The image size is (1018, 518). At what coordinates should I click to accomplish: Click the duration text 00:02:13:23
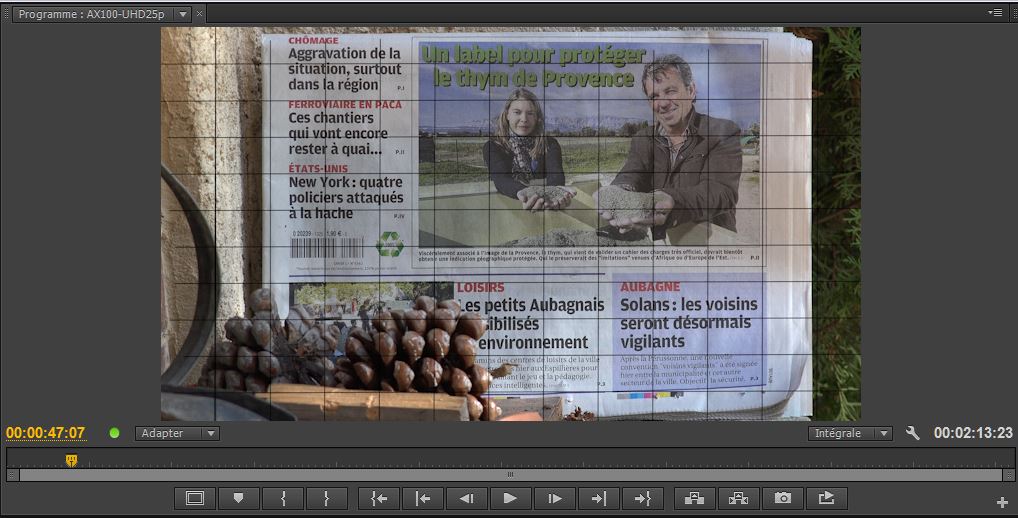973,433
